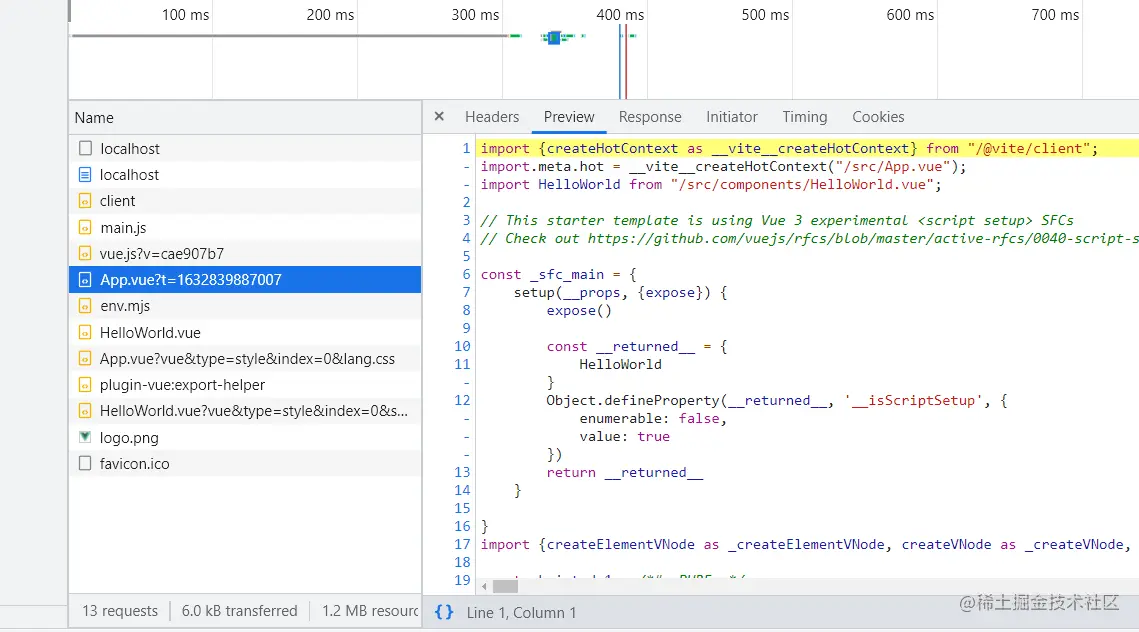The height and width of the screenshot is (632, 1139).
Task: Click the script icon beside env.mjs
Action: tap(85, 306)
